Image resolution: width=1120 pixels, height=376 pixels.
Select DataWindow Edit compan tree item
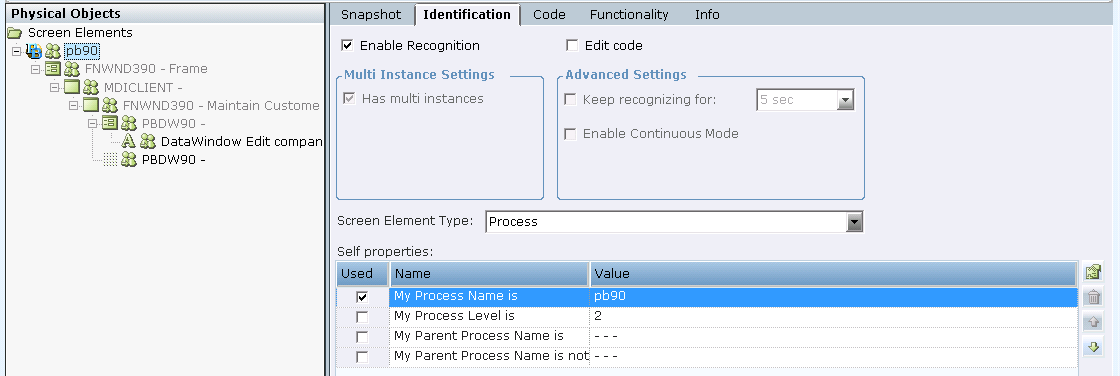pos(241,142)
